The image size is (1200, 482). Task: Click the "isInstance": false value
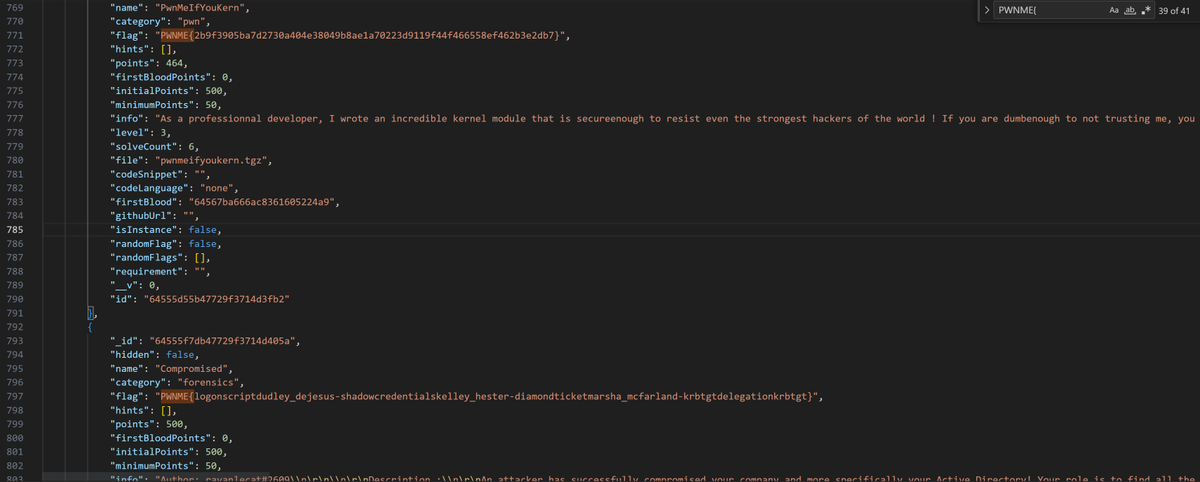[204, 229]
